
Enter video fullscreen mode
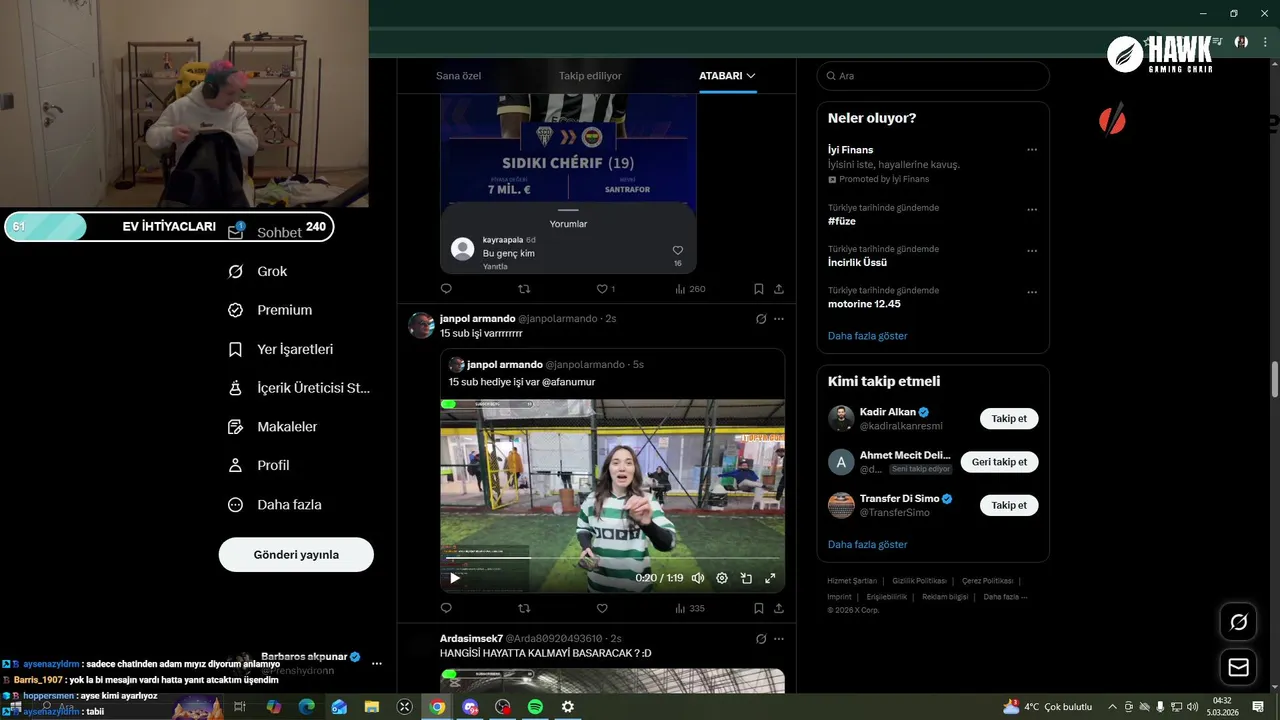770,578
